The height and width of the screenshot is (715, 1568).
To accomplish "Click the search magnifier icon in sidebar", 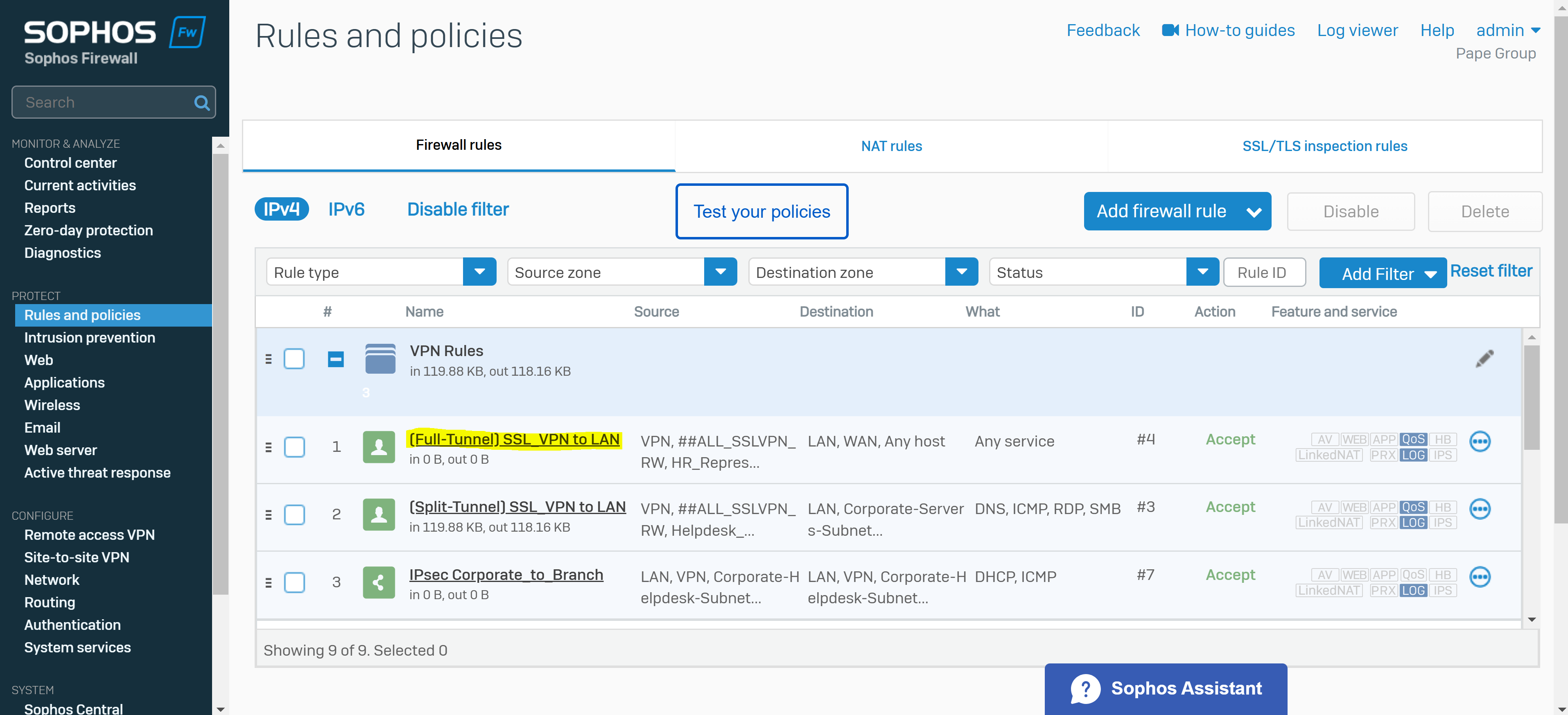I will click(x=201, y=103).
